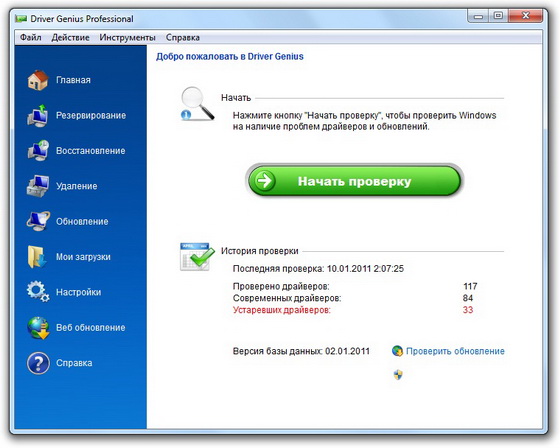Open Мои загрузки label in sidebar

tap(83, 257)
